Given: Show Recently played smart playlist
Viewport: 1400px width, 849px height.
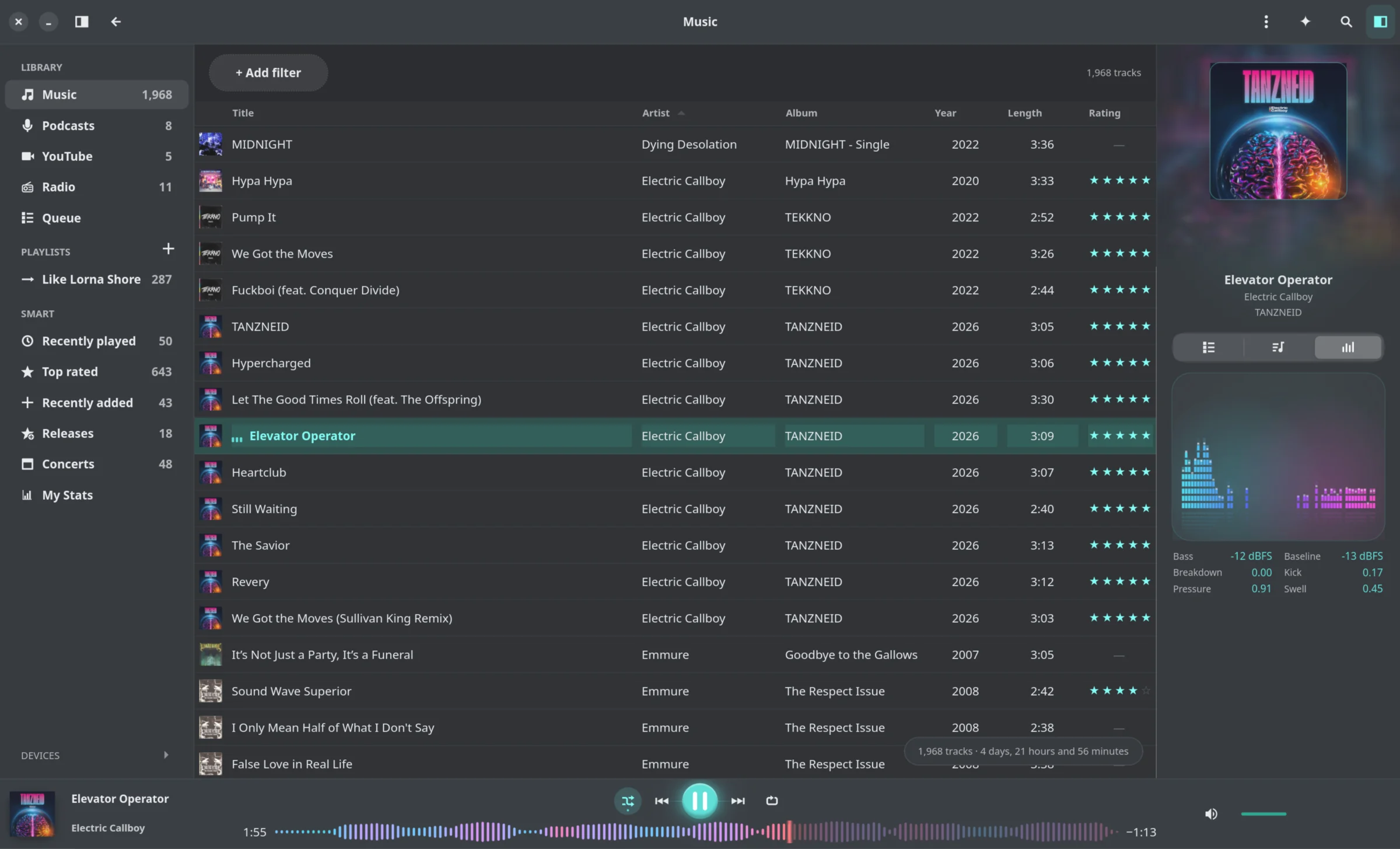Looking at the screenshot, I should tap(97, 341).
